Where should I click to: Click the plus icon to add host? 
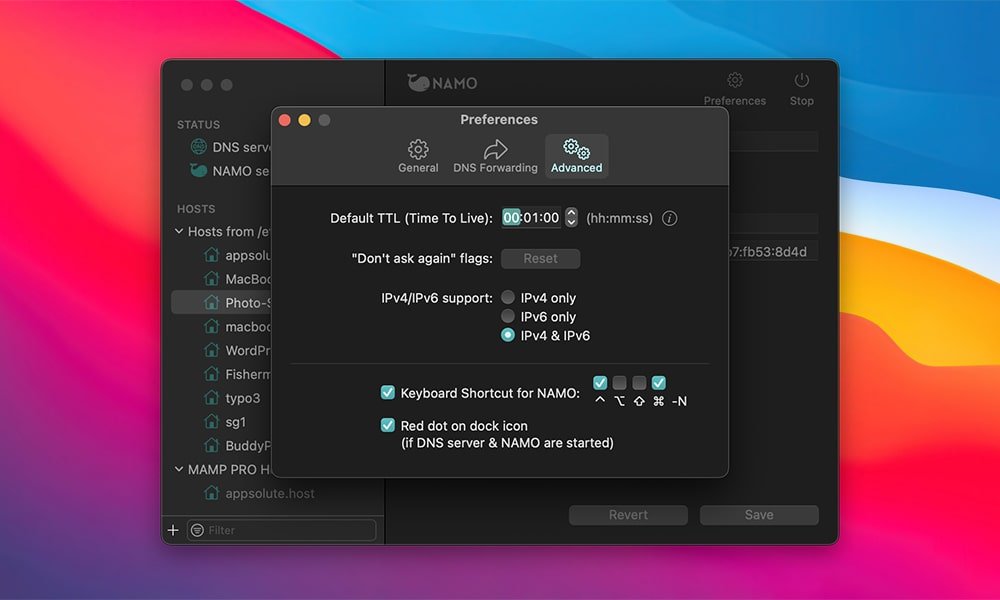(173, 530)
